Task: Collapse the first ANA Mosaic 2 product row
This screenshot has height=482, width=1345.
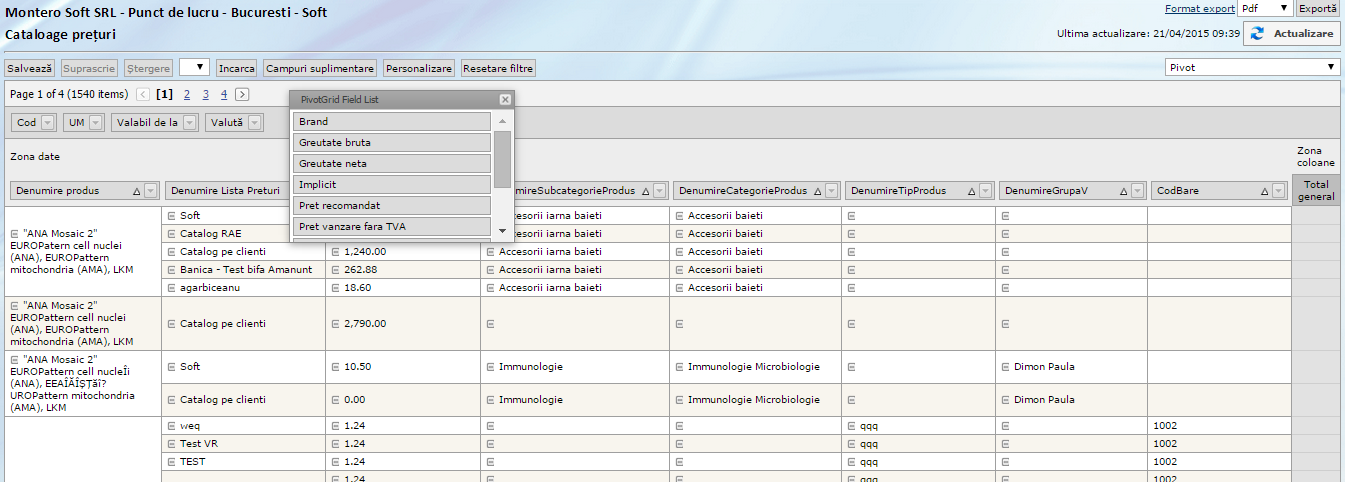Action: coord(12,234)
